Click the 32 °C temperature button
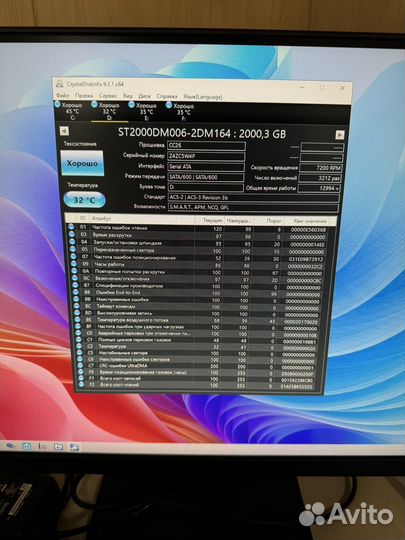This screenshot has height=540, width=405. [84, 200]
